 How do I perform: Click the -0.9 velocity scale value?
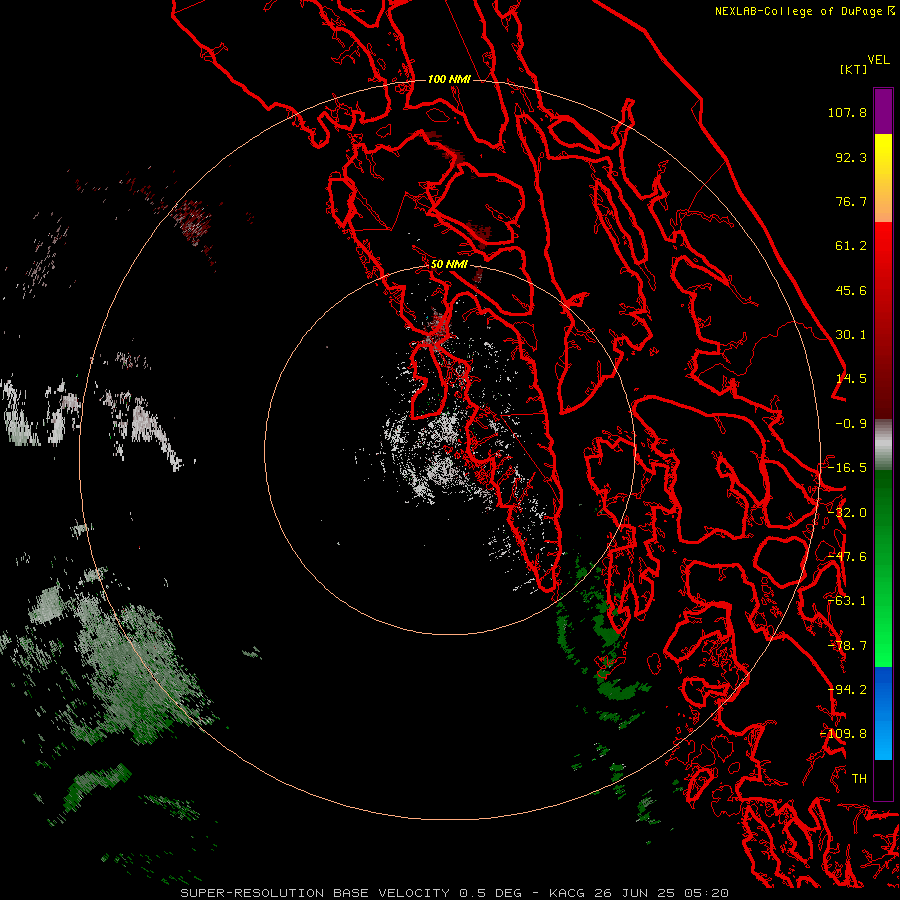pyautogui.click(x=851, y=424)
